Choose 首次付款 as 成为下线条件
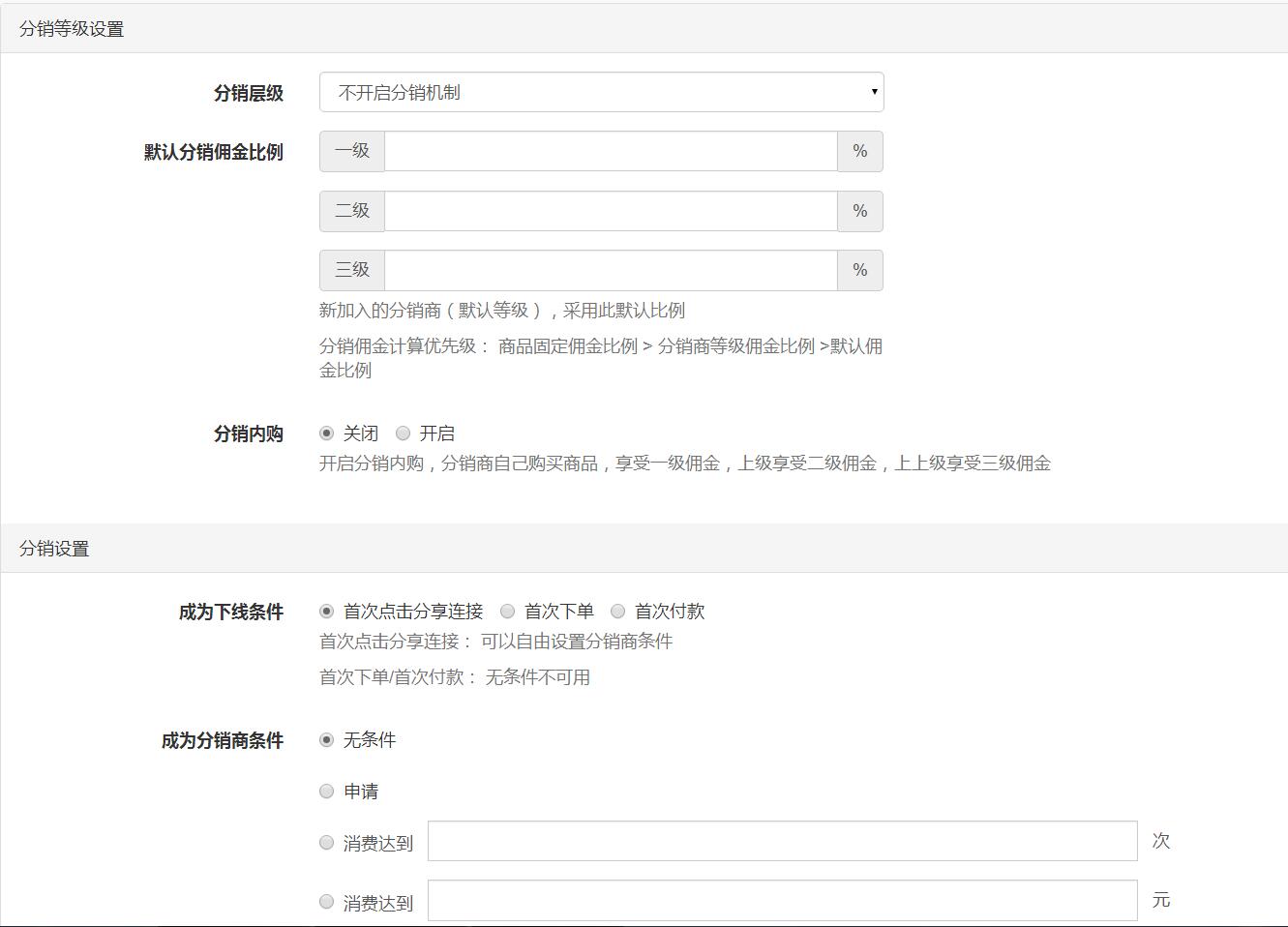This screenshot has height=927, width=1288. pyautogui.click(x=617, y=611)
